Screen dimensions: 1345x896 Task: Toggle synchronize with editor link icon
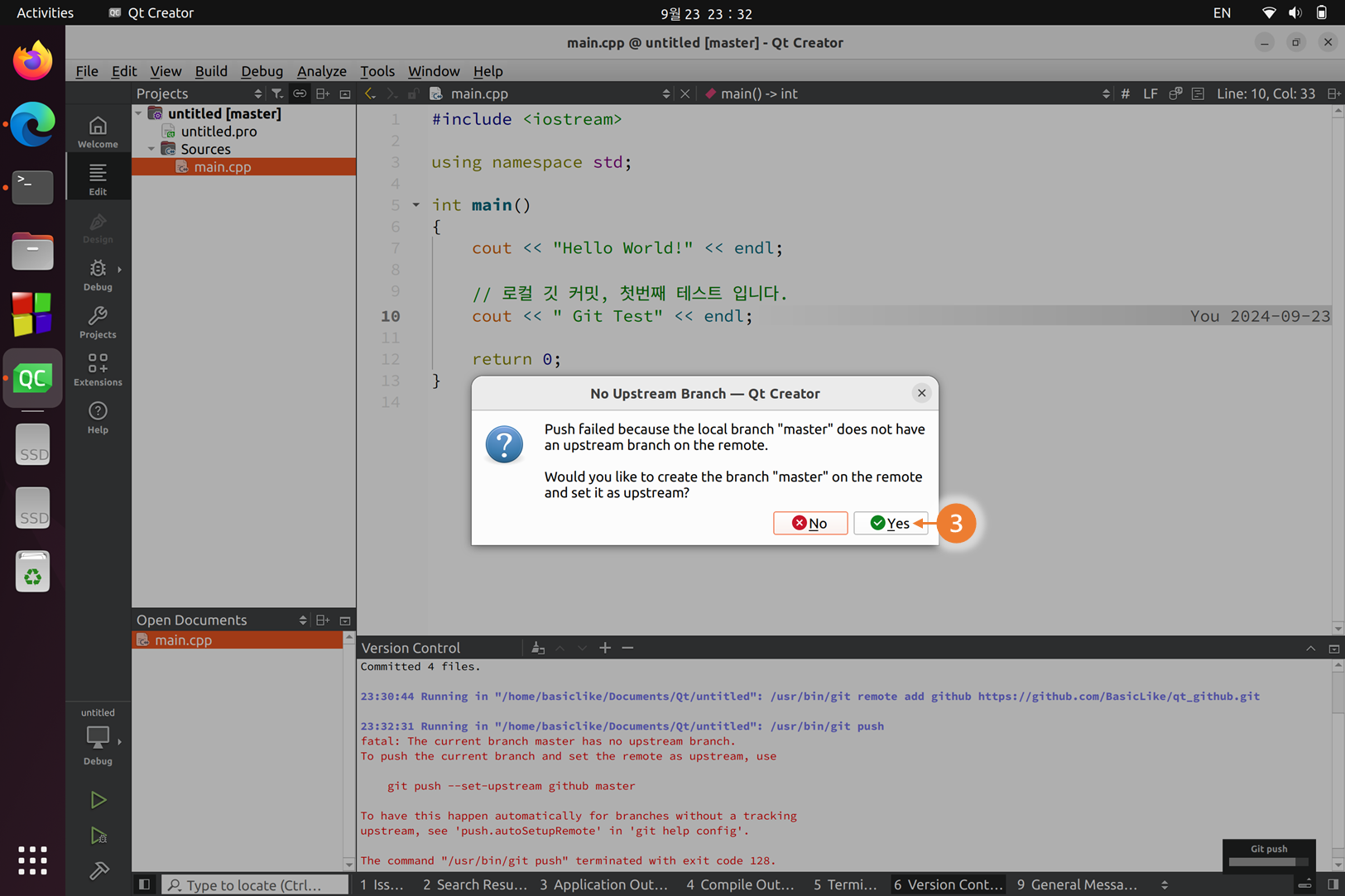coord(300,93)
